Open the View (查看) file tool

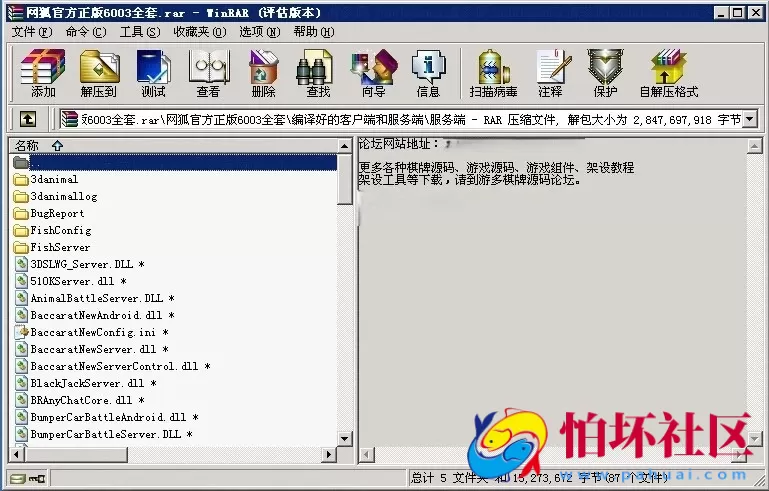[208, 73]
